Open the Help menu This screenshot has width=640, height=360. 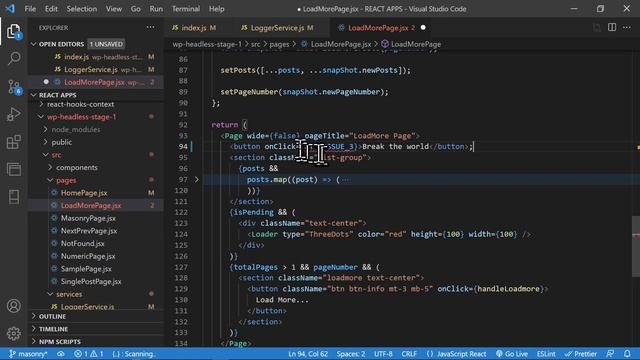(x=216, y=9)
